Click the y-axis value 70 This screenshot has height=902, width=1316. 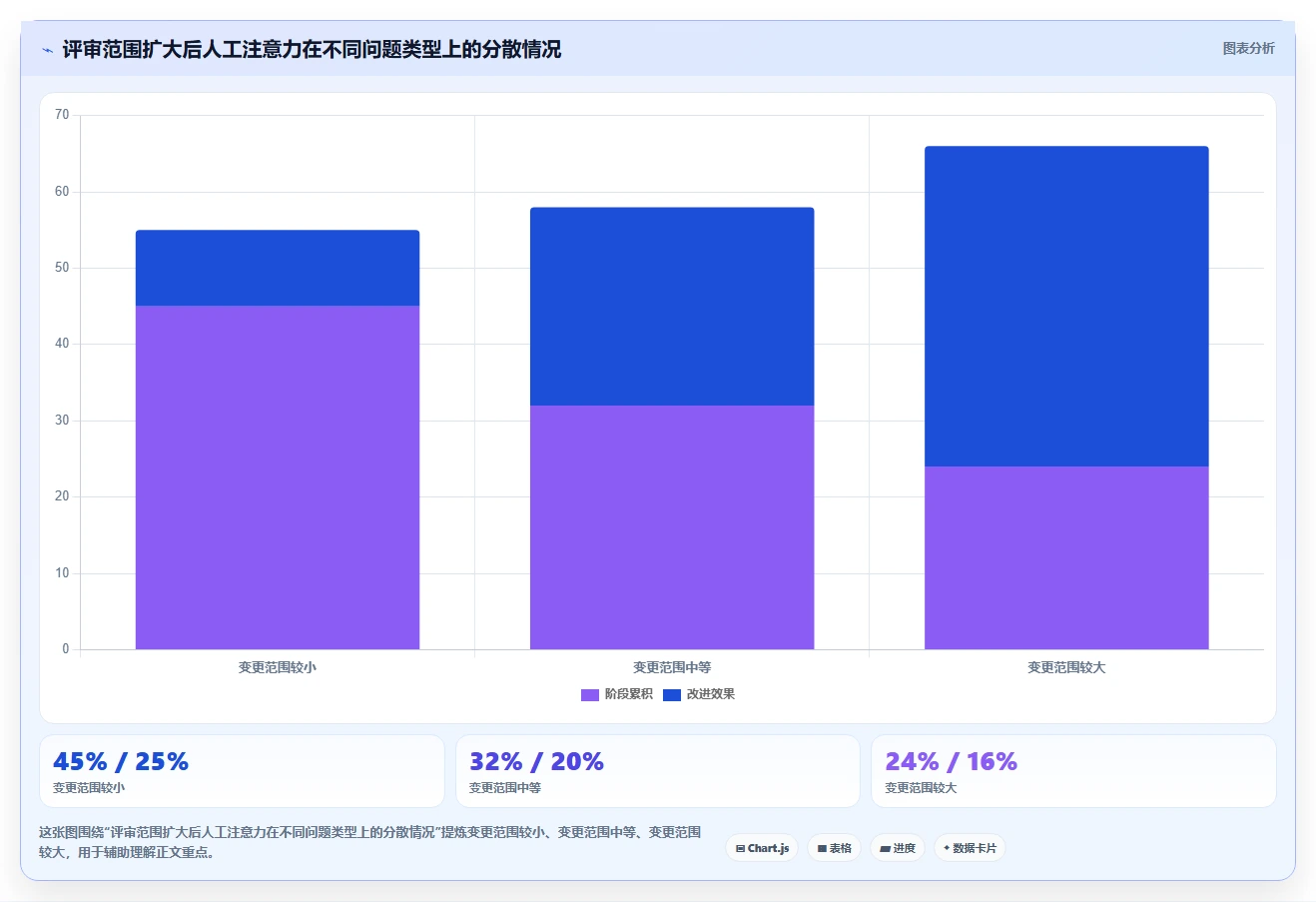click(x=62, y=115)
